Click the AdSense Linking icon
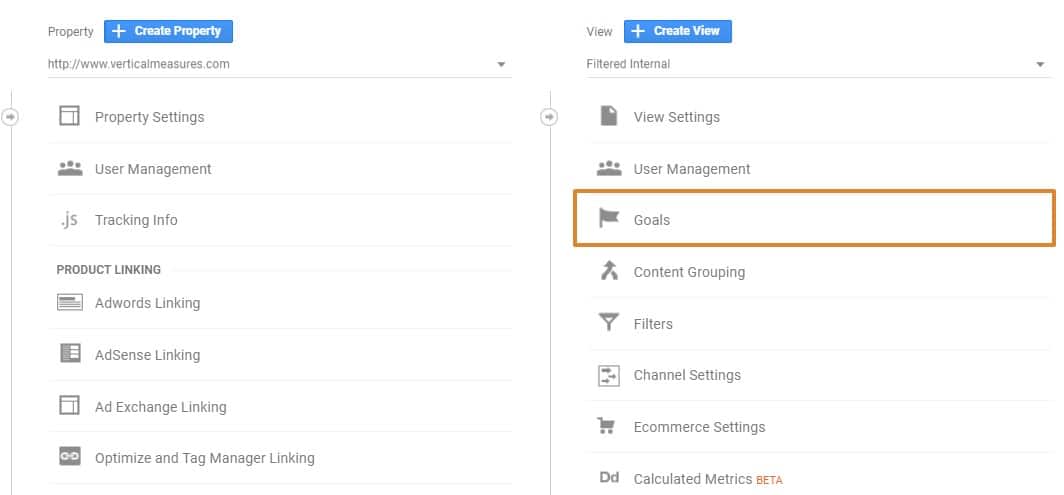This screenshot has width=1064, height=495. point(69,355)
